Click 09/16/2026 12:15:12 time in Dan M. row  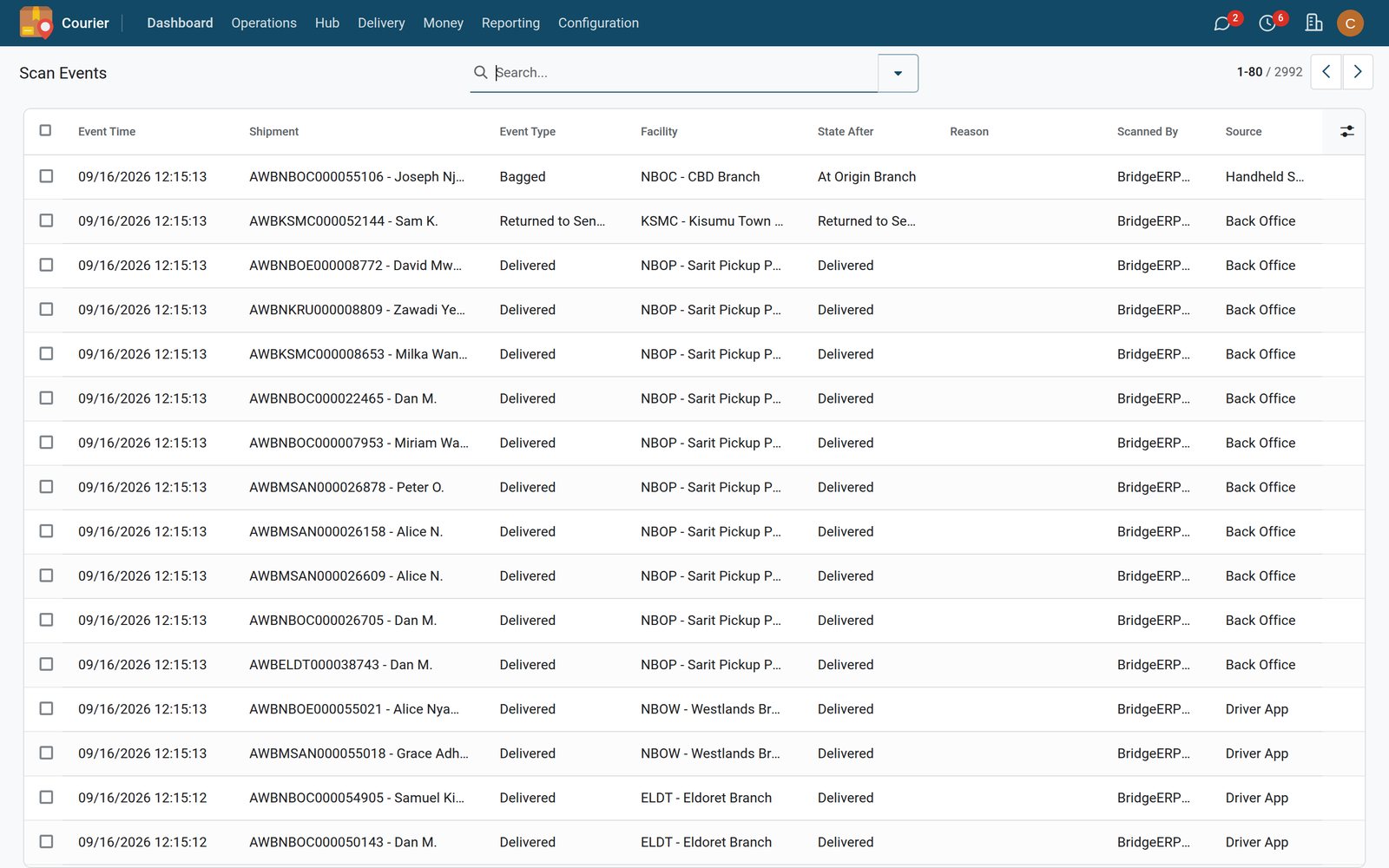pos(142,841)
